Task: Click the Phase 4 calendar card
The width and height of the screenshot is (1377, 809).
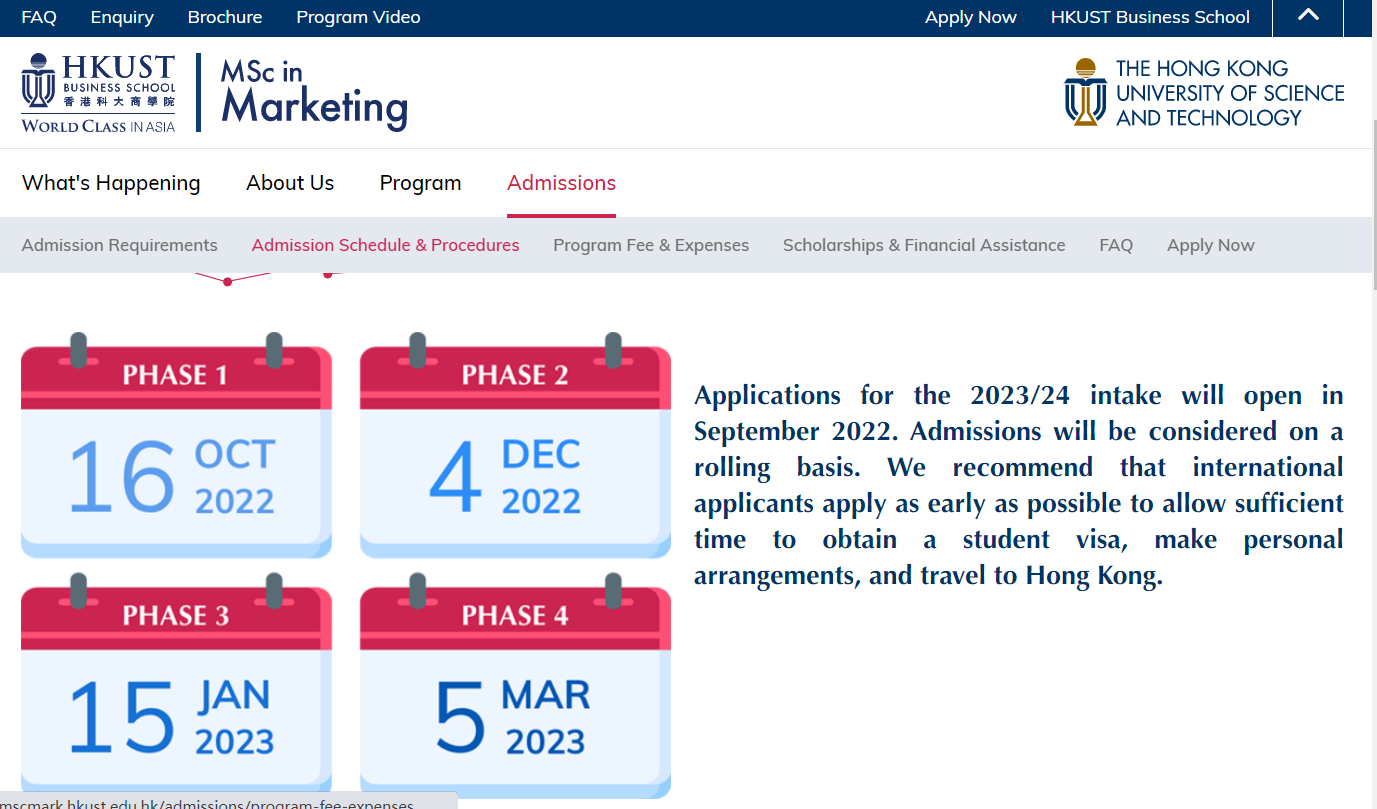Action: click(x=515, y=686)
